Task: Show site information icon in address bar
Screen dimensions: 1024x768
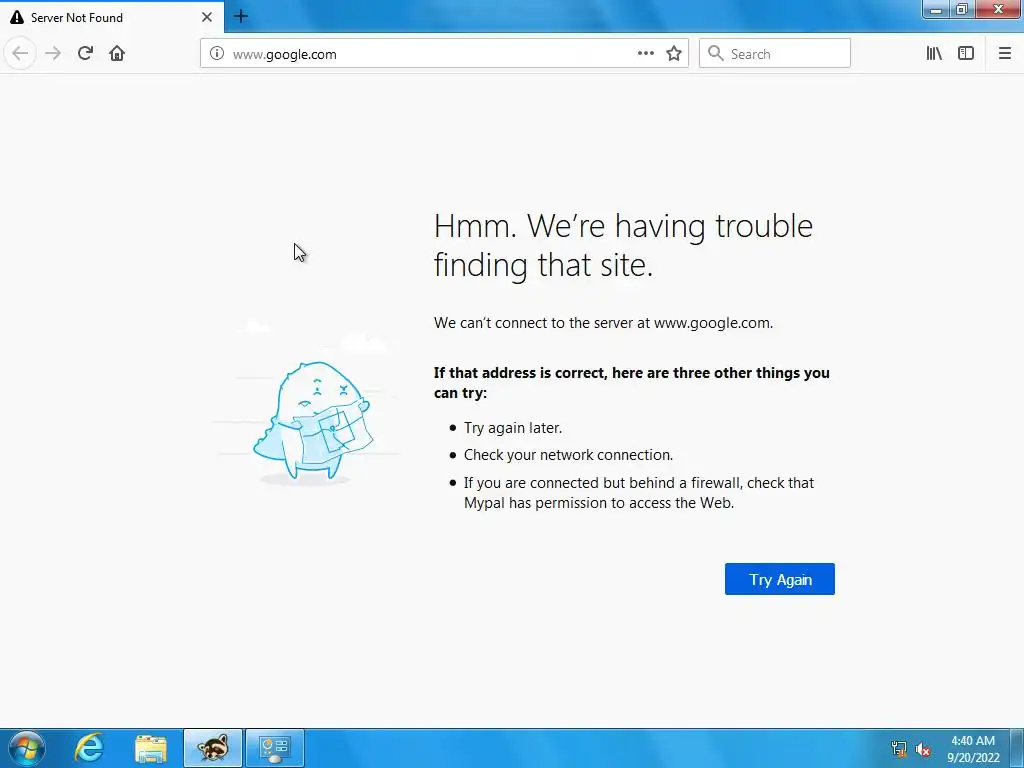Action: (217, 54)
